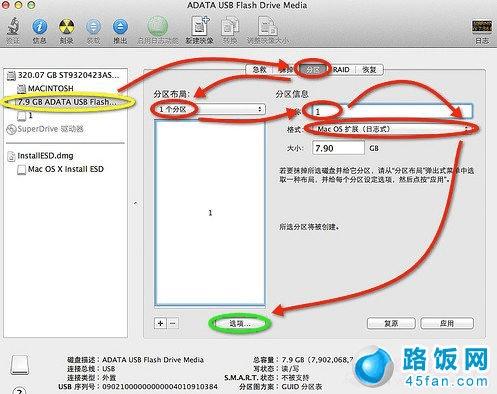The height and width of the screenshot is (394, 497).
Task: Switch to the Partition (分区) tab
Action: click(x=313, y=70)
